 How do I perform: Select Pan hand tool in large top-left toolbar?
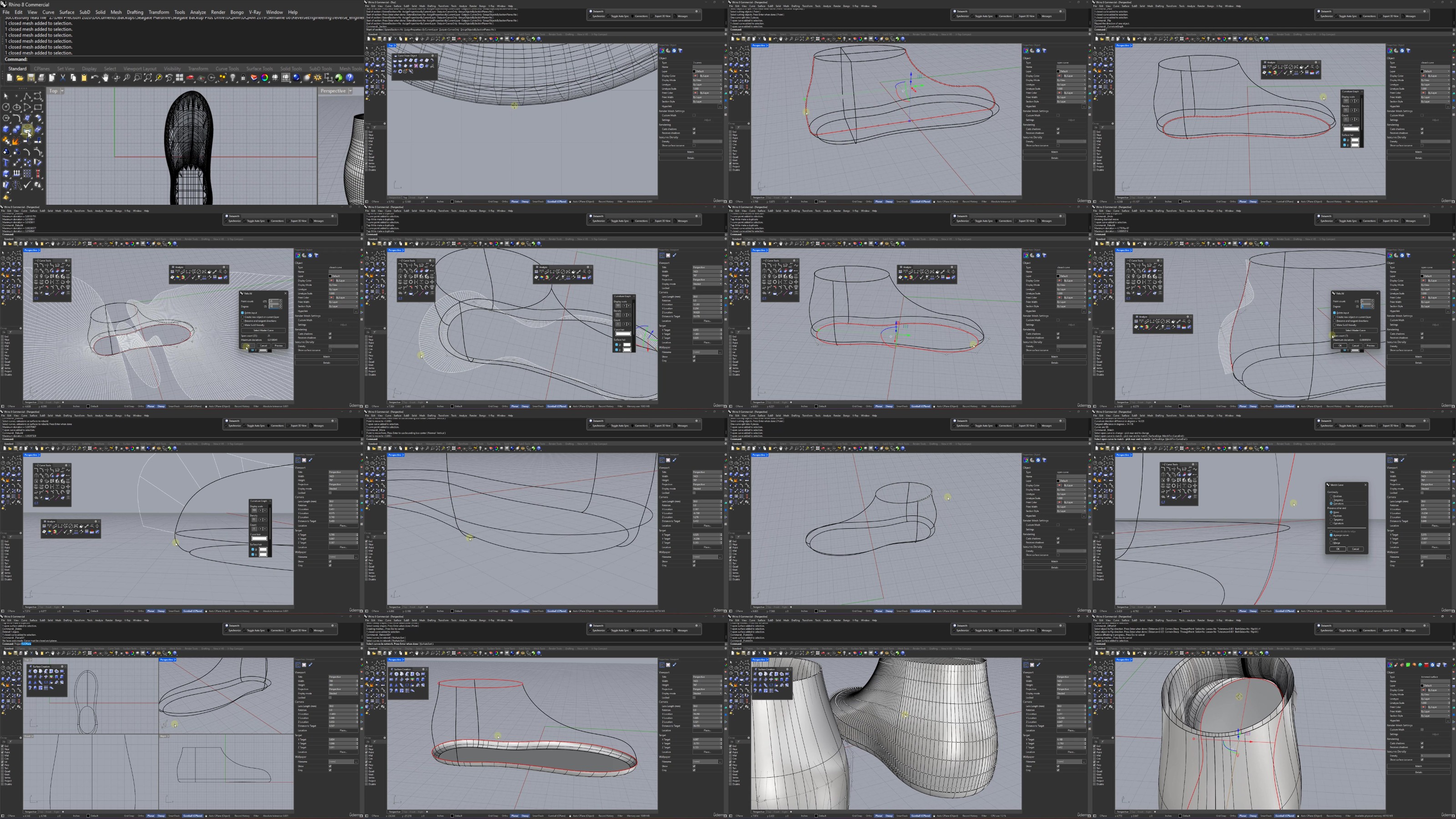point(105,77)
